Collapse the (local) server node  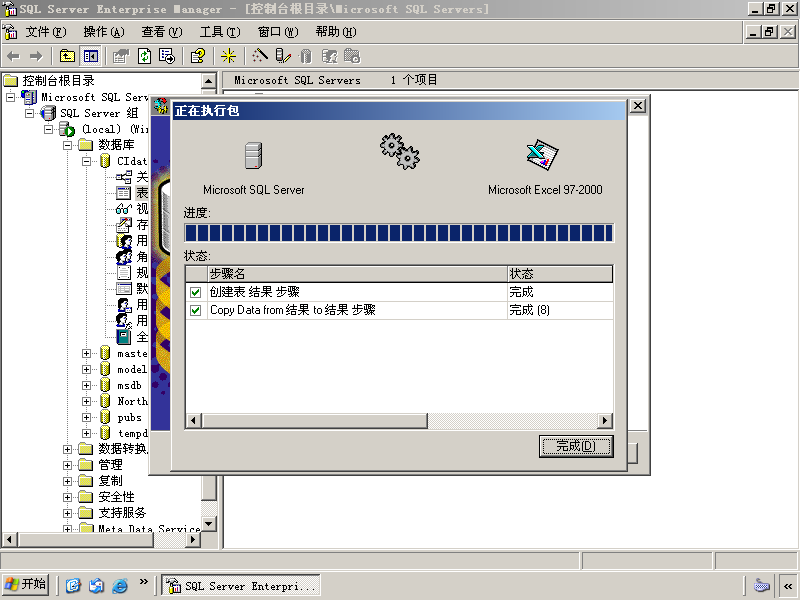click(48, 129)
